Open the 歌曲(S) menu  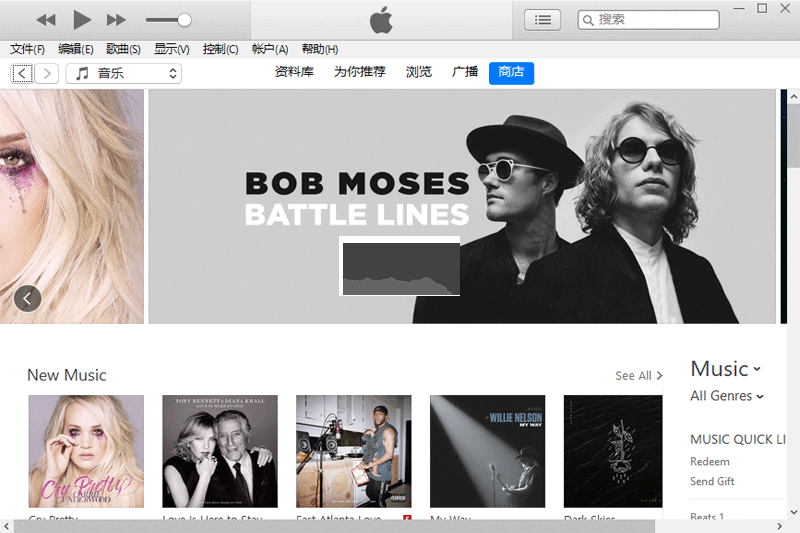tap(123, 49)
